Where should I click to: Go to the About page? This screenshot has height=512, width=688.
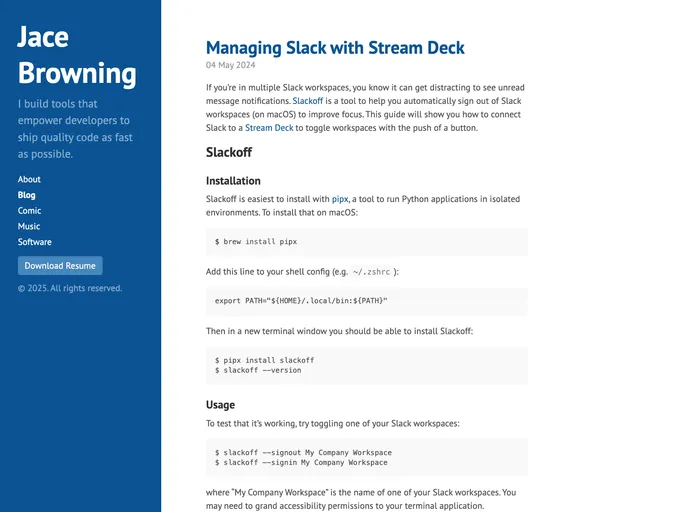click(x=29, y=179)
